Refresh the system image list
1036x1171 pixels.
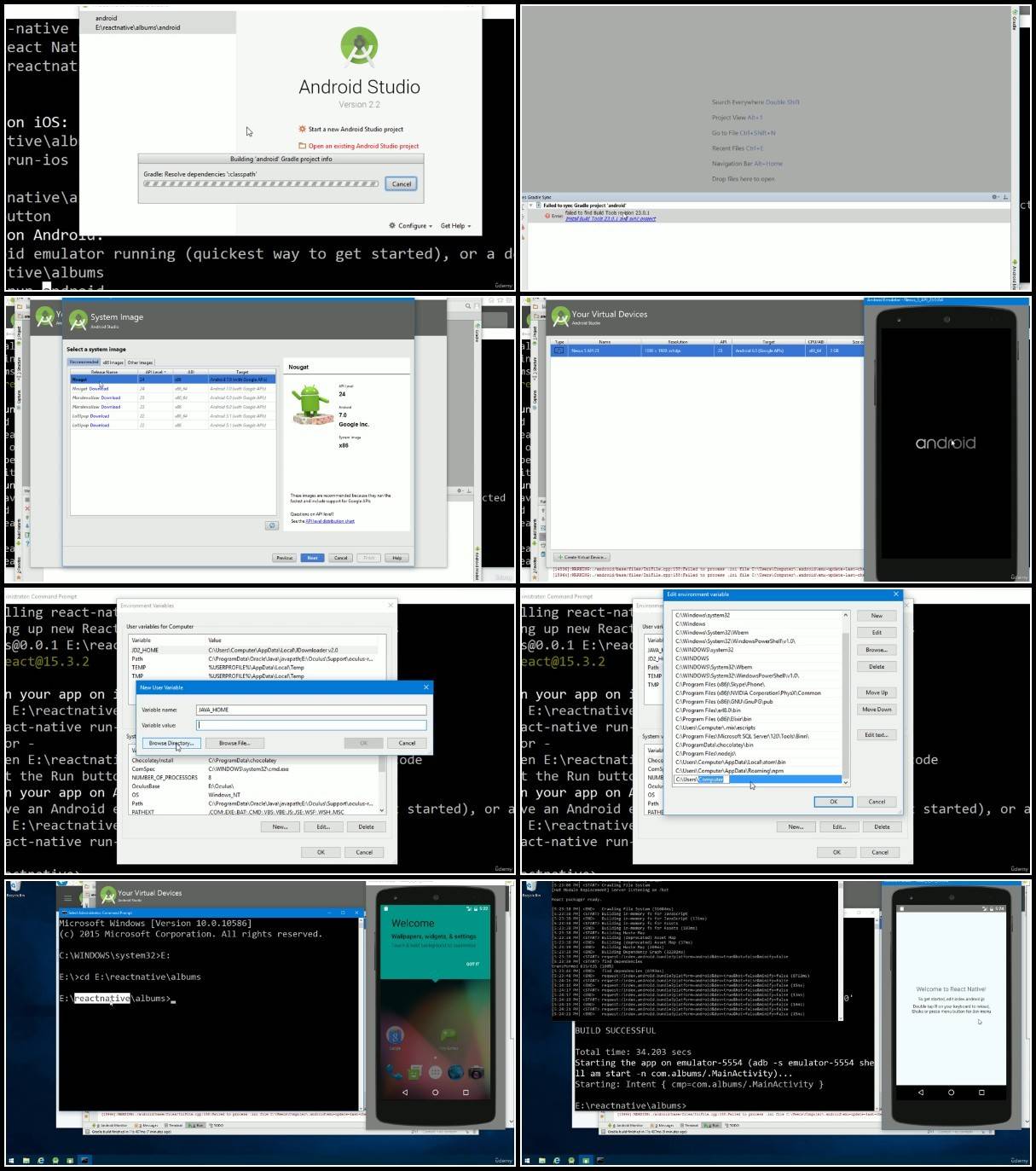[x=272, y=525]
